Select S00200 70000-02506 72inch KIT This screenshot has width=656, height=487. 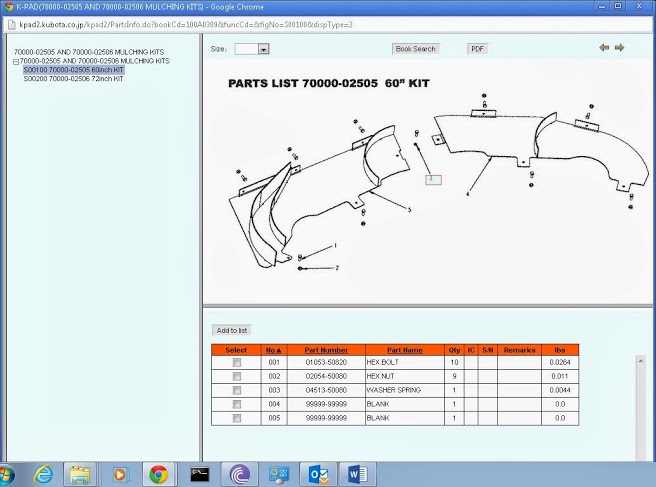[74, 79]
